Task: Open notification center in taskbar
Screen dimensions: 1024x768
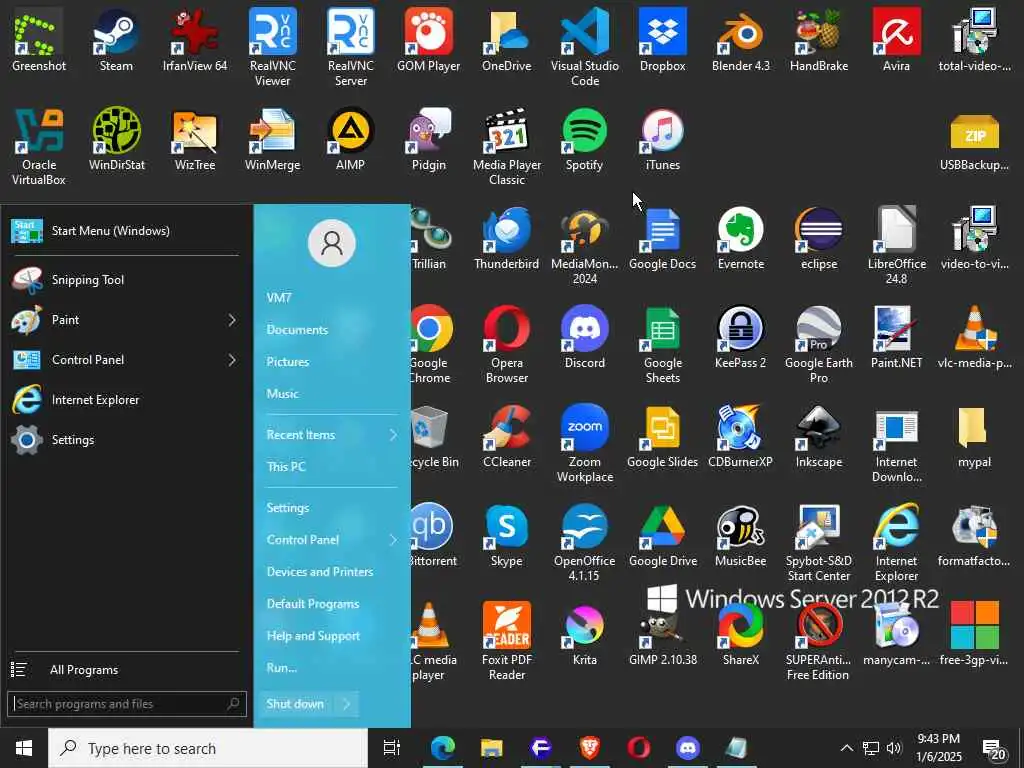Action: [x=994, y=749]
